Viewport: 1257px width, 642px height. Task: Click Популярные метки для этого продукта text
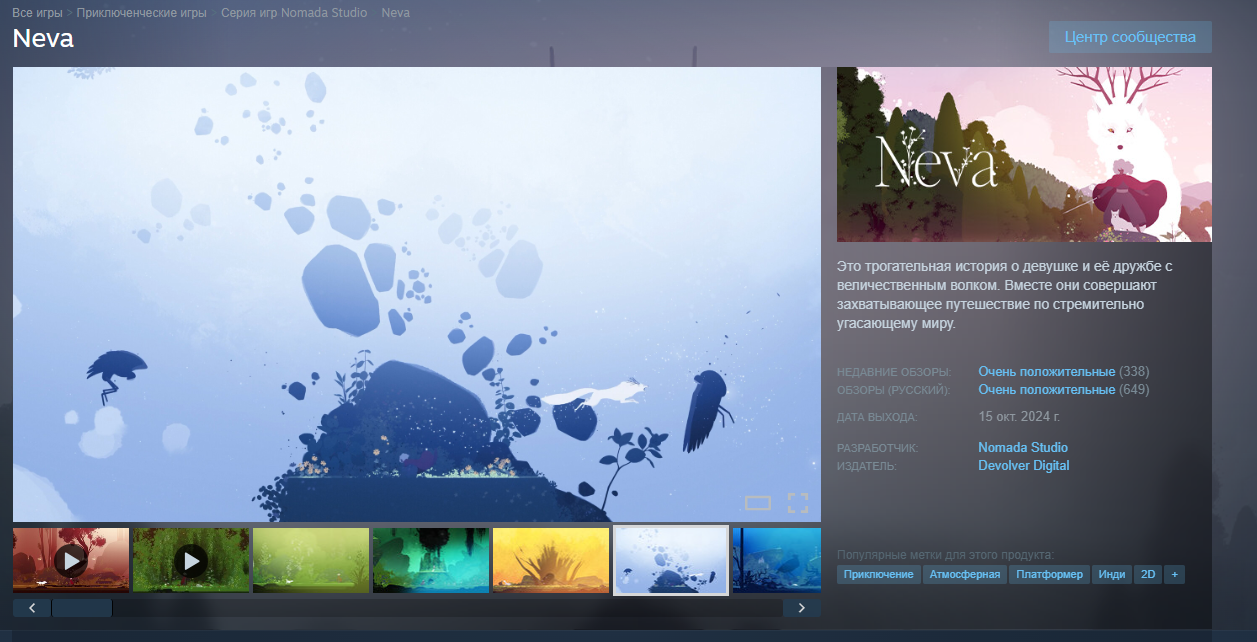(945, 555)
